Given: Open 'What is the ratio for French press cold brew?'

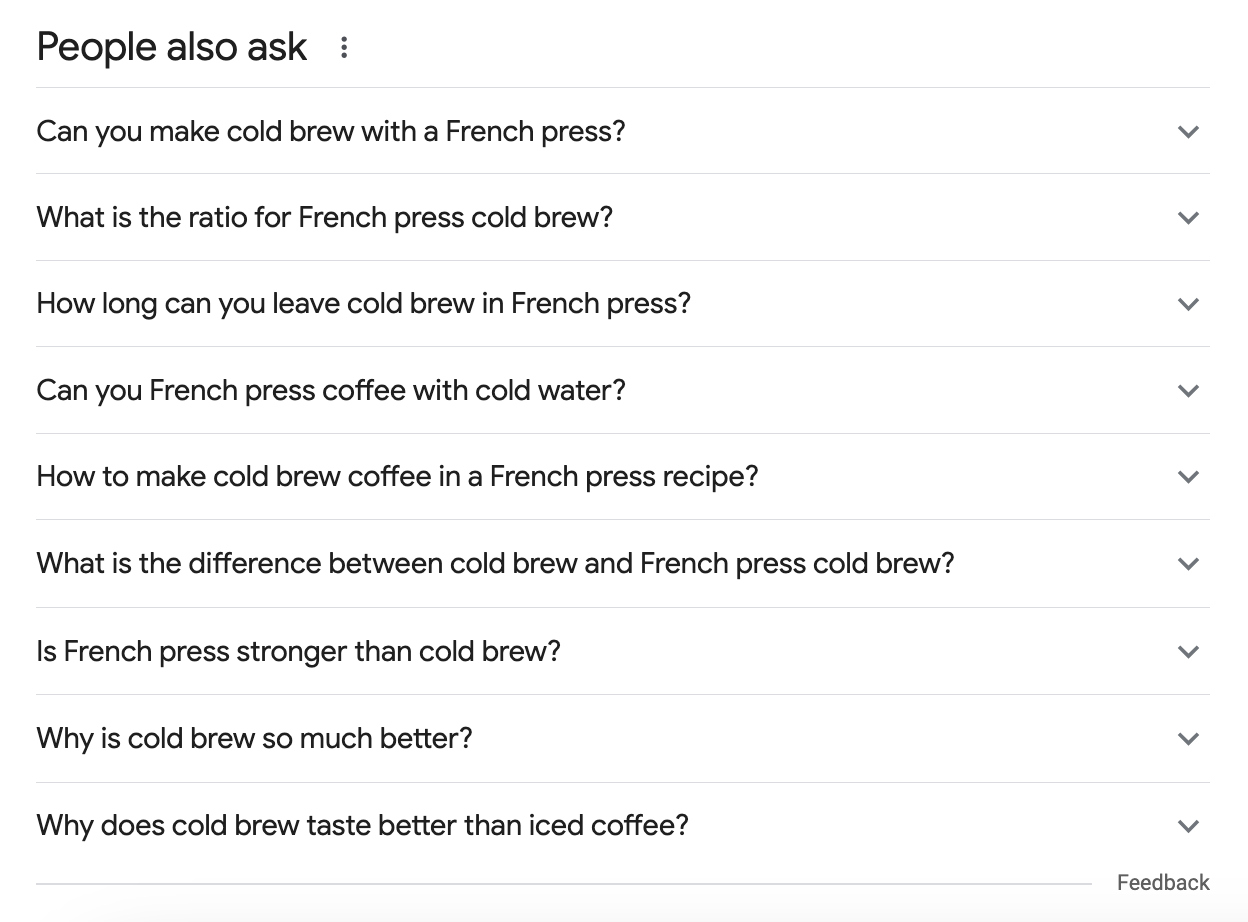Looking at the screenshot, I should 324,218.
